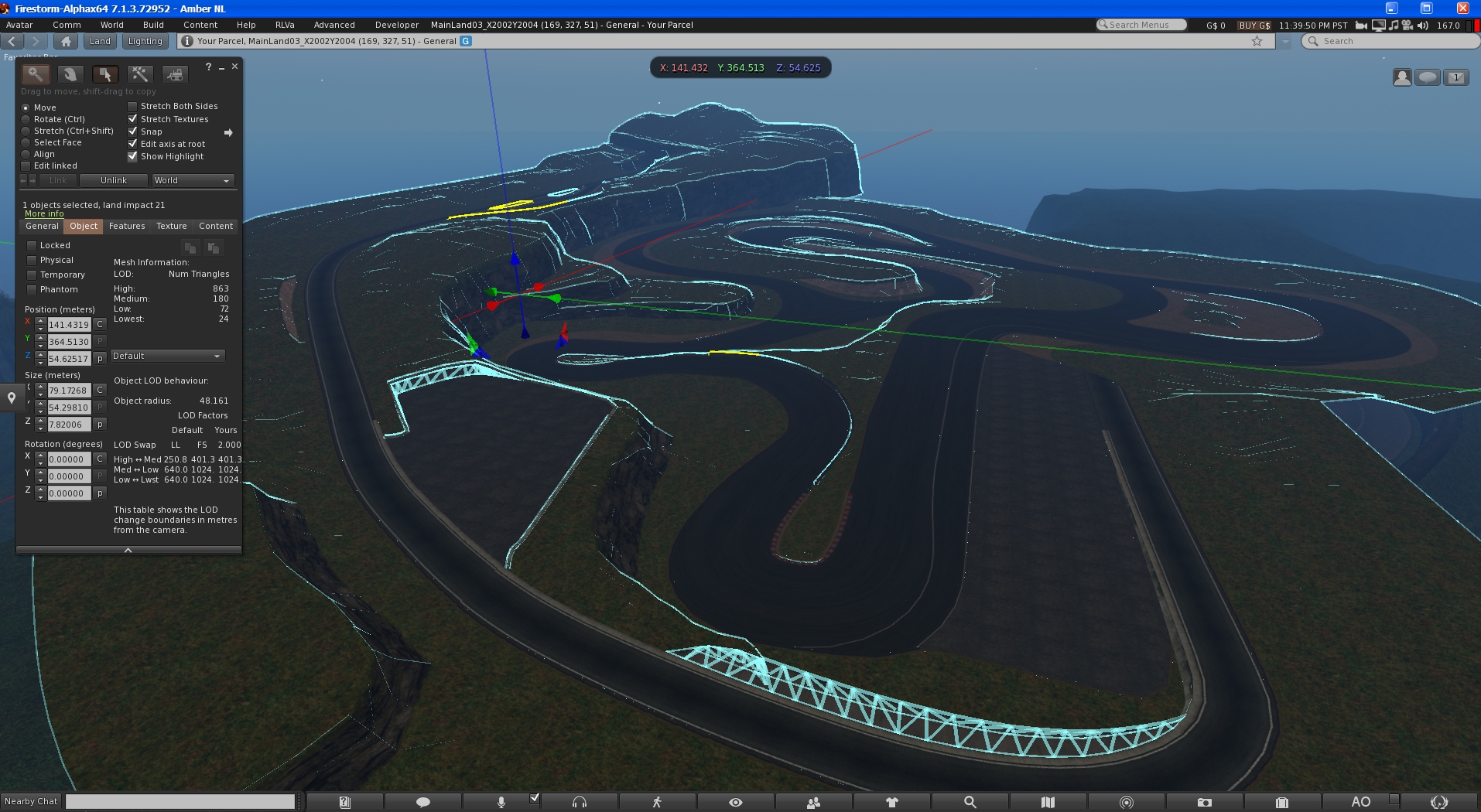The width and height of the screenshot is (1481, 812).
Task: Click the snap options arrow icon
Action: point(228,133)
